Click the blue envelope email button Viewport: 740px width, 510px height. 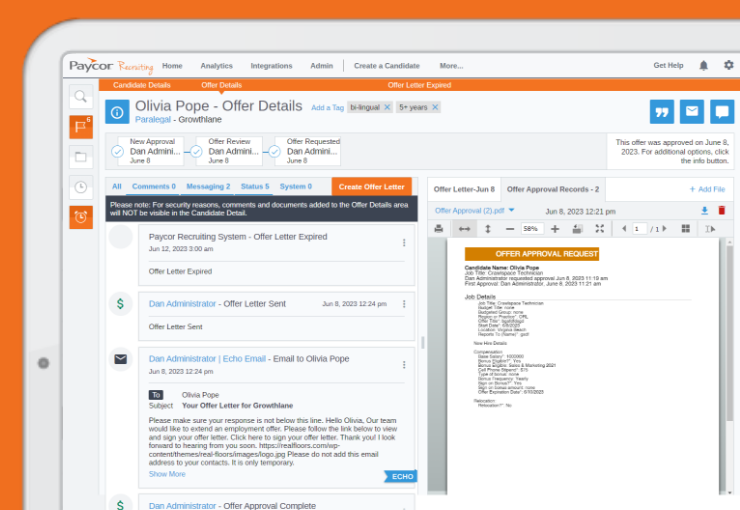point(692,112)
